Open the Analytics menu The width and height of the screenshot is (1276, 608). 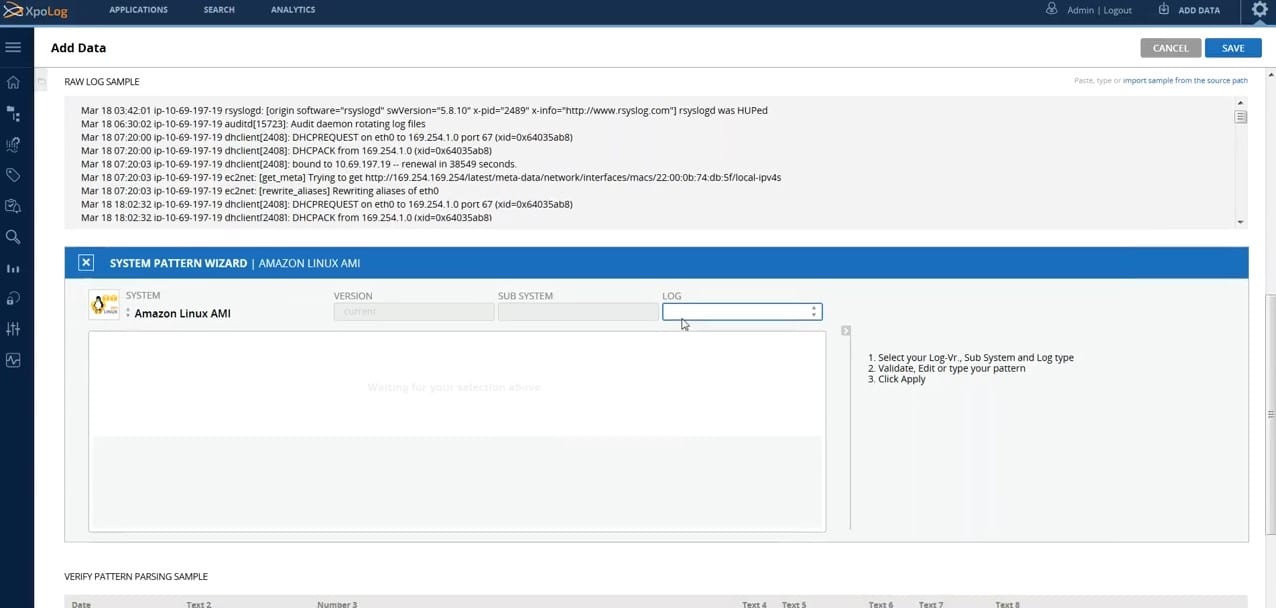pos(293,10)
